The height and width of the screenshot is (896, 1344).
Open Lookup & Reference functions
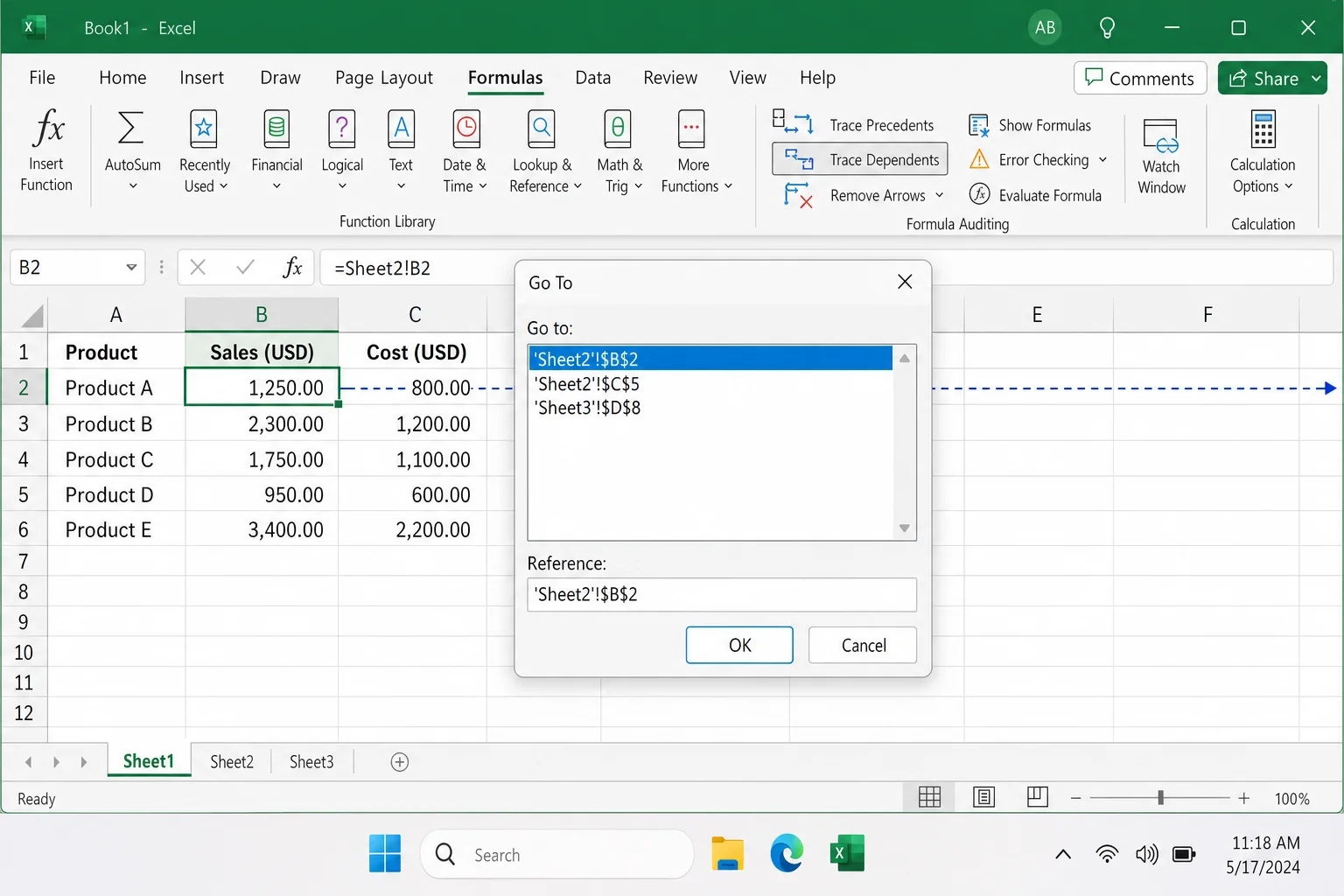point(544,150)
